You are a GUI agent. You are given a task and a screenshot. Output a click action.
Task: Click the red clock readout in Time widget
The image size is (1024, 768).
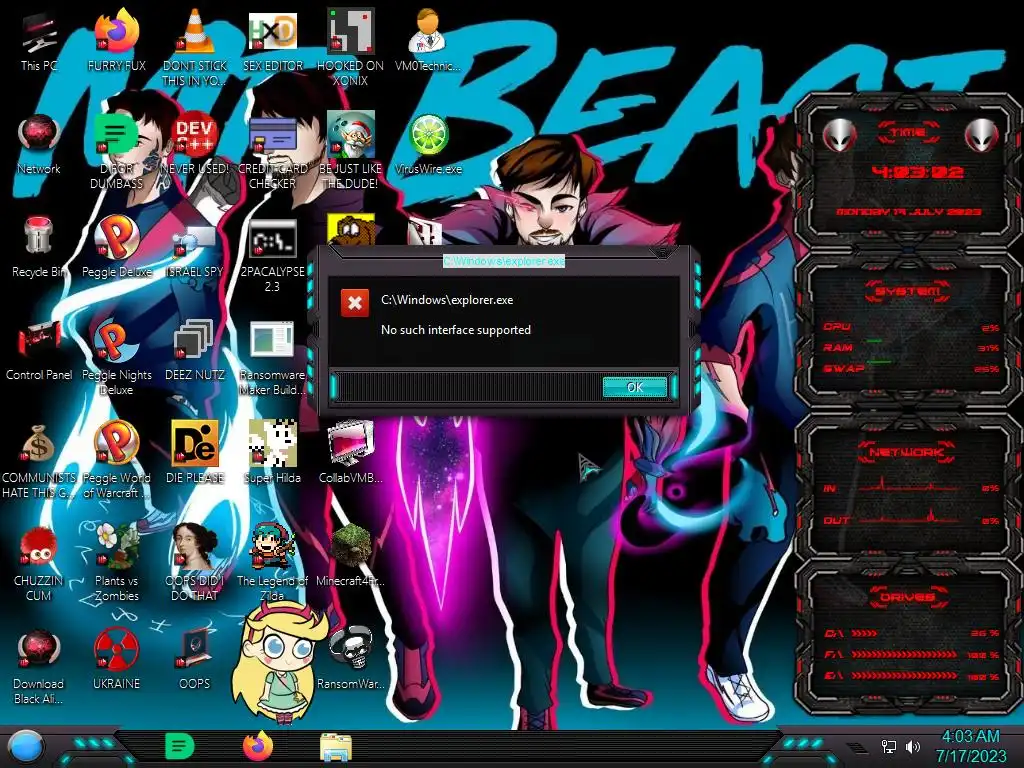click(918, 172)
